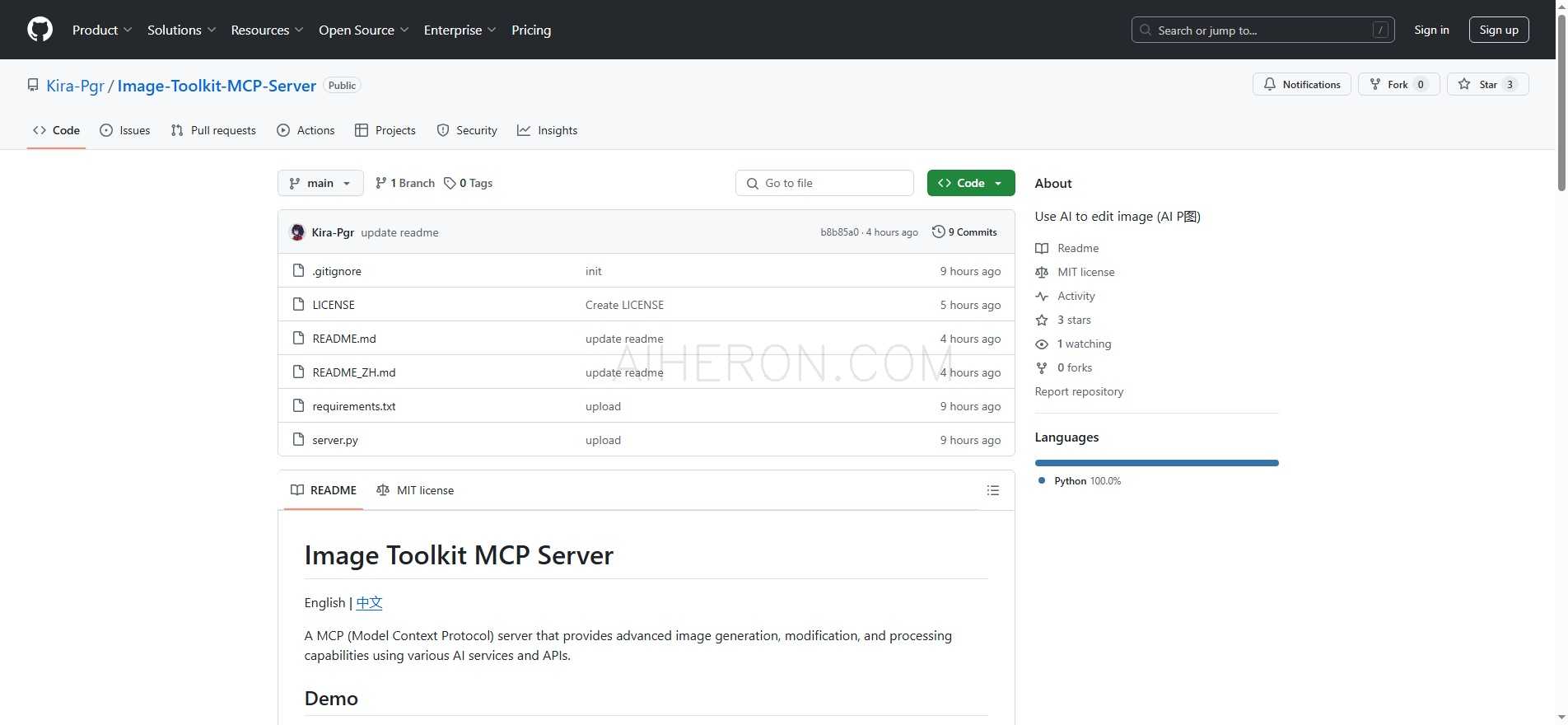Click the star icon beside 3 stars

tap(1042, 320)
